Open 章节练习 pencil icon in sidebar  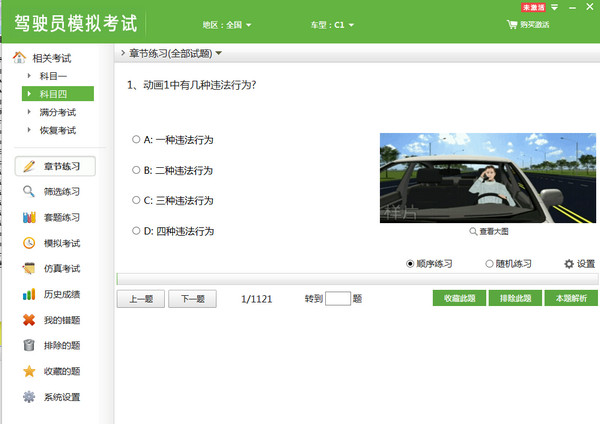(29, 166)
